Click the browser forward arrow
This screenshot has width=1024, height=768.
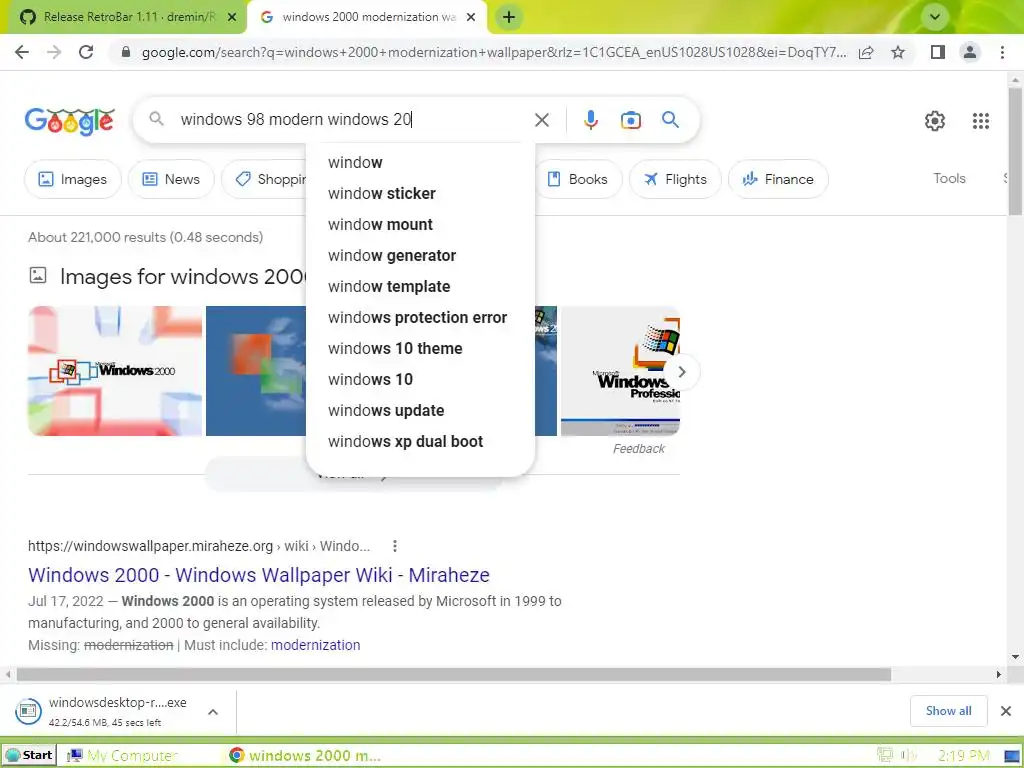pyautogui.click(x=54, y=52)
